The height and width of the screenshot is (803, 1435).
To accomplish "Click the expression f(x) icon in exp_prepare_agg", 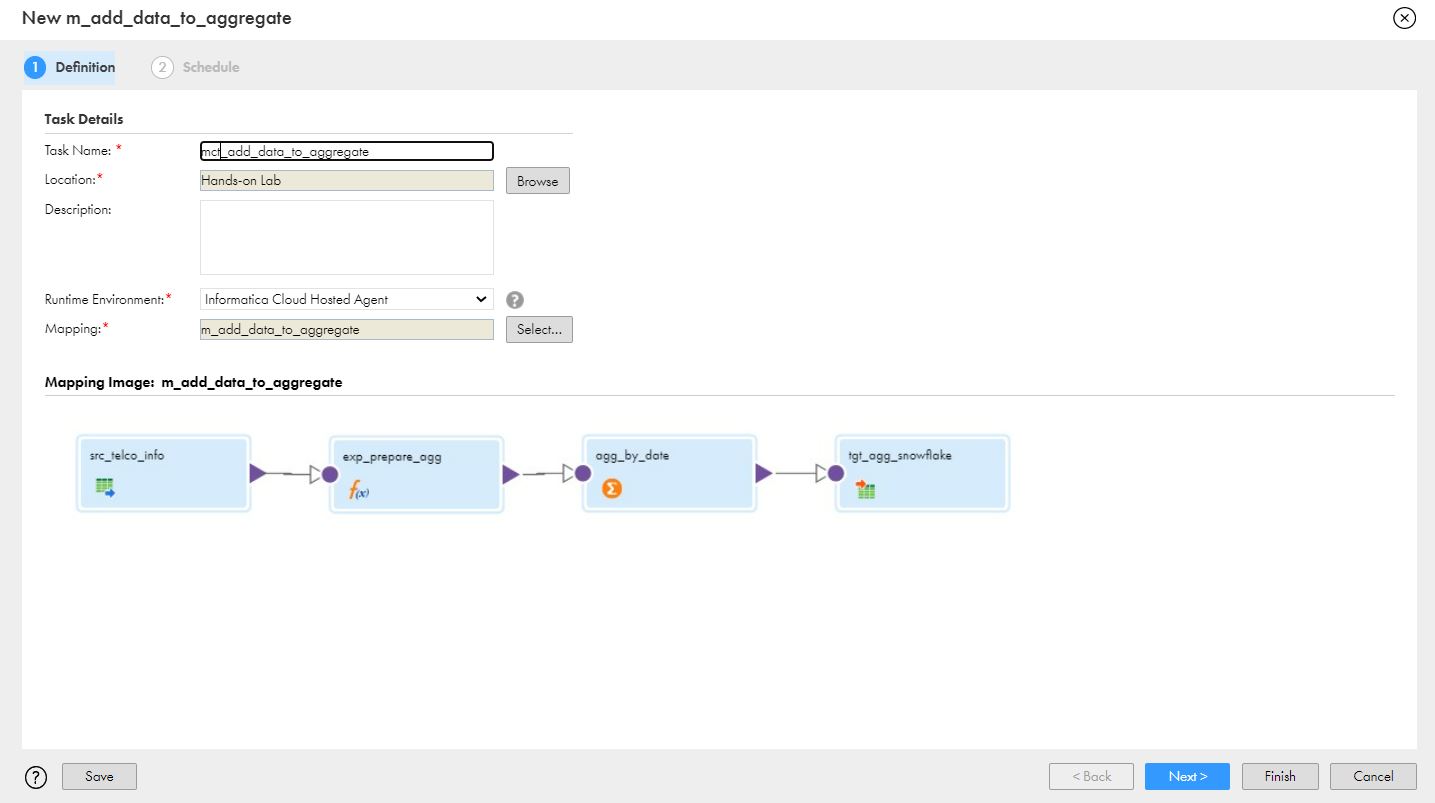I will coord(359,490).
